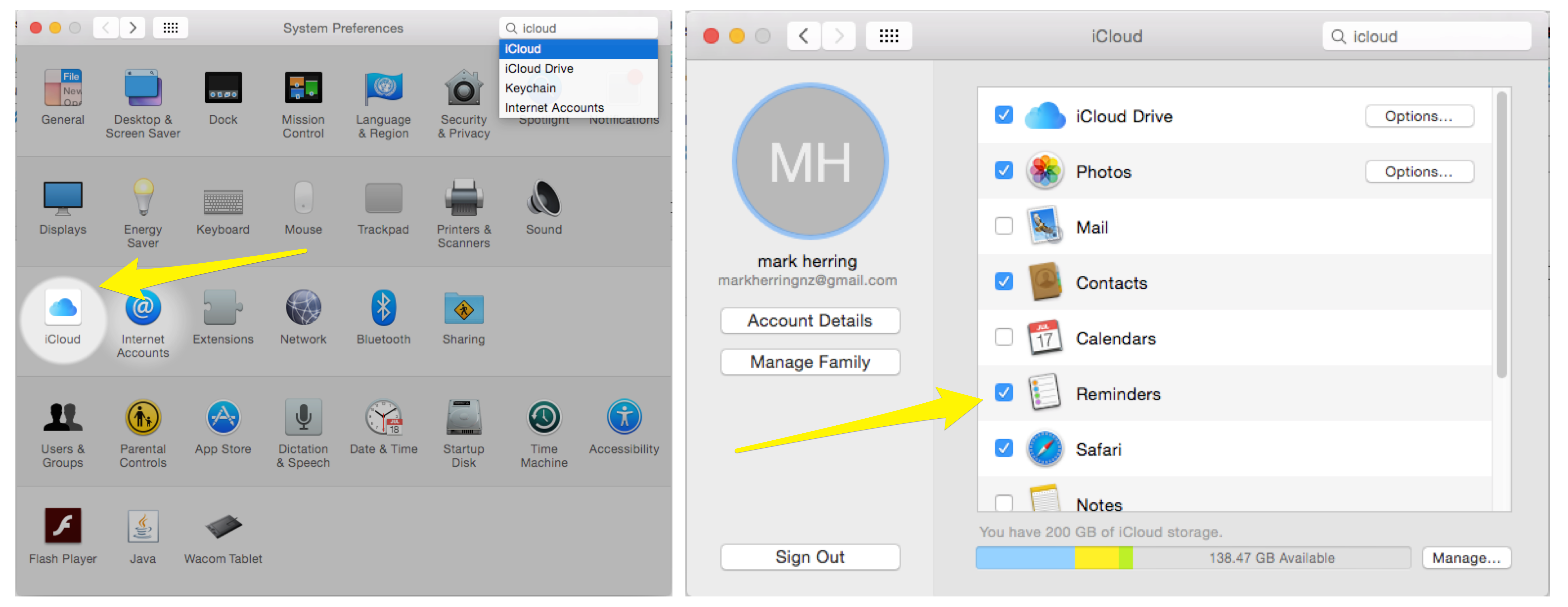Enable the Calendars checkbox
The width and height of the screenshot is (1568, 607).
pos(1004,337)
